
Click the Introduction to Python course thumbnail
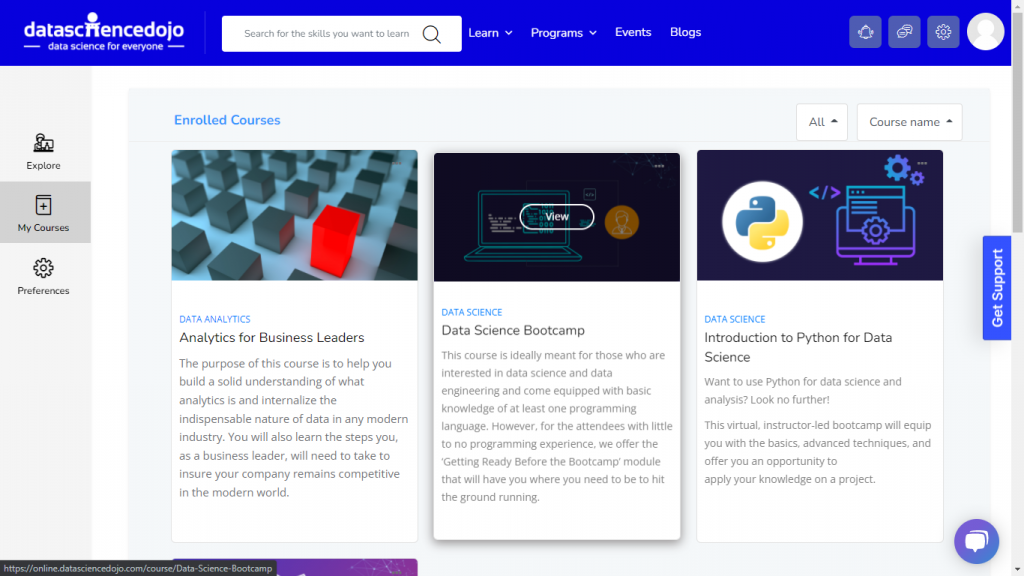pyautogui.click(x=820, y=216)
